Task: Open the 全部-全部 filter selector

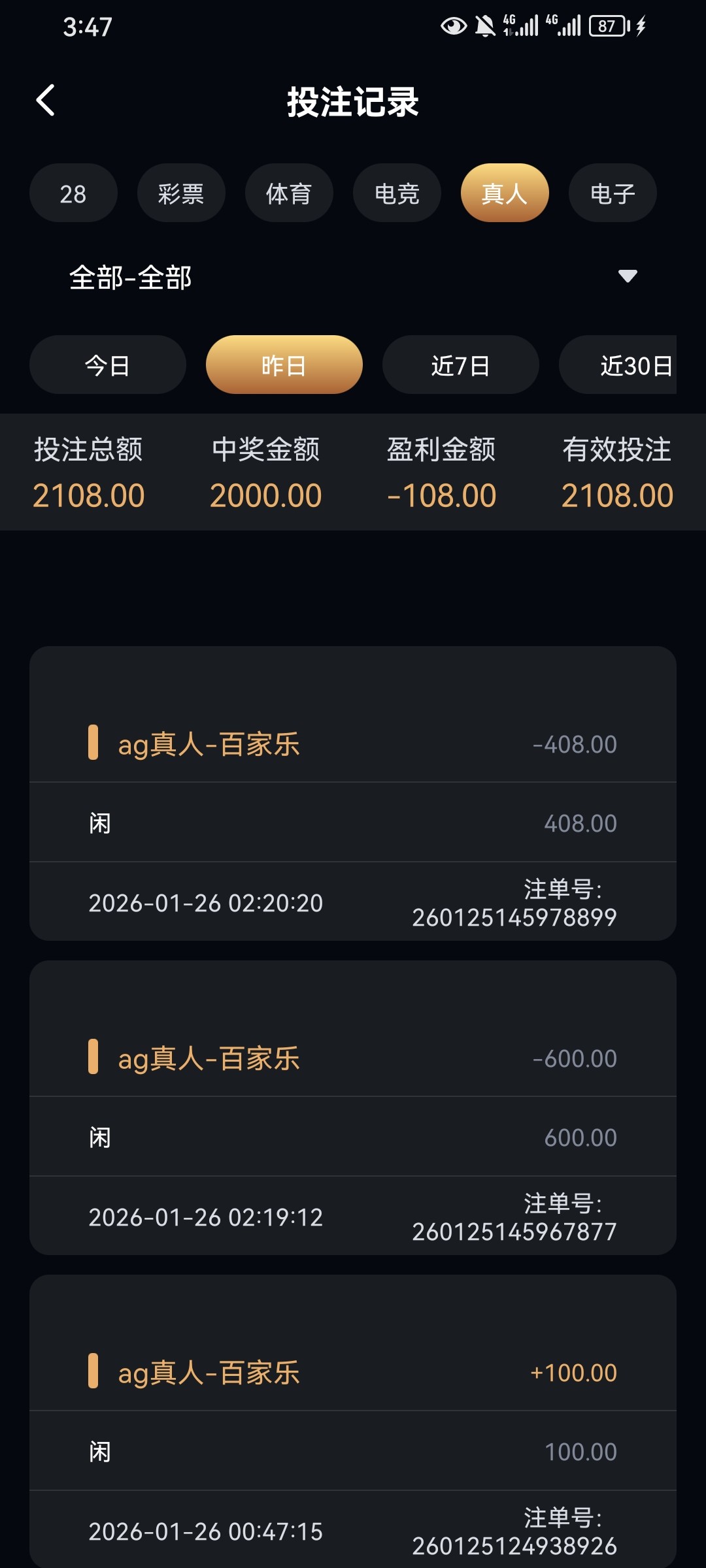Action: click(x=131, y=278)
